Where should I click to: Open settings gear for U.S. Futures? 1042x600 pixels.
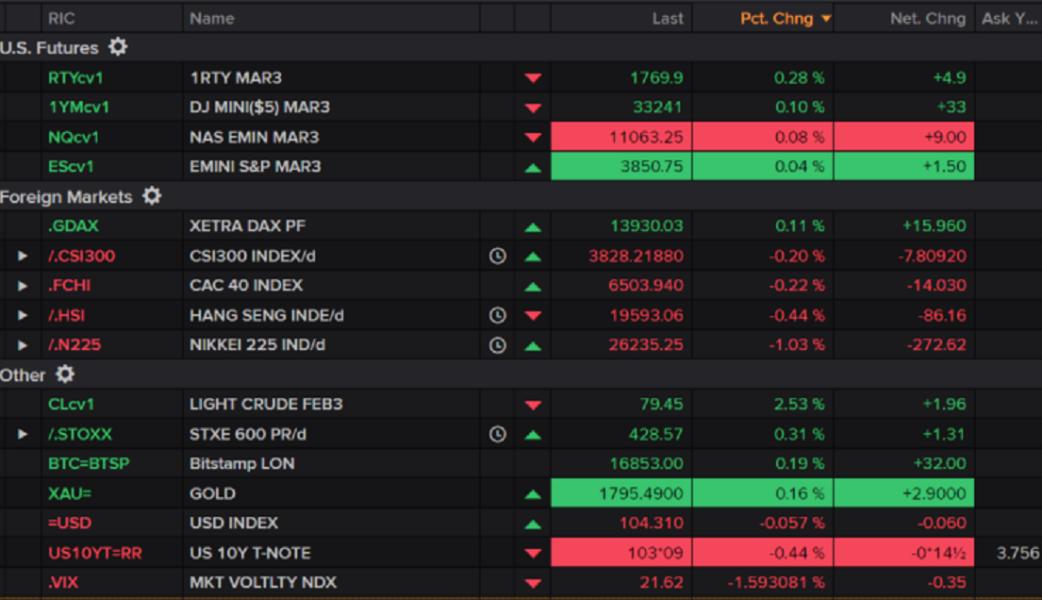(118, 47)
